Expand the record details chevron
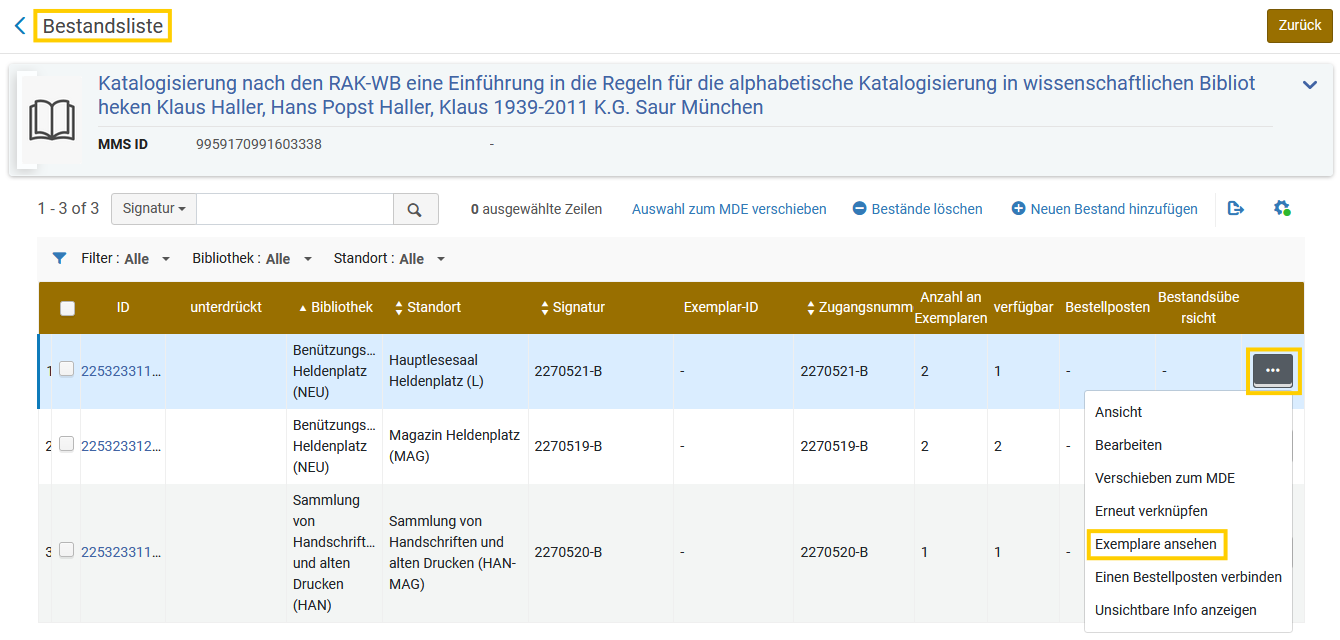The height and width of the screenshot is (640, 1340). [x=1310, y=85]
